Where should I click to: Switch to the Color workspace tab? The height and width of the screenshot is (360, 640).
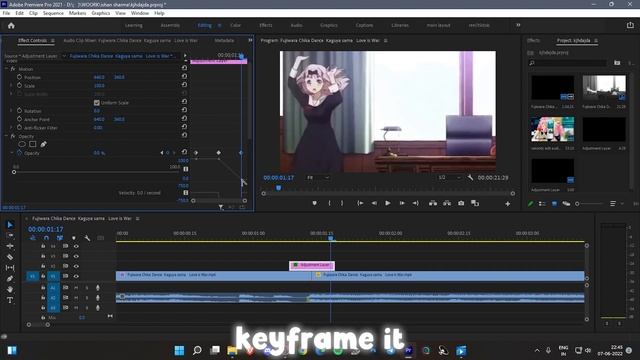[x=236, y=25]
